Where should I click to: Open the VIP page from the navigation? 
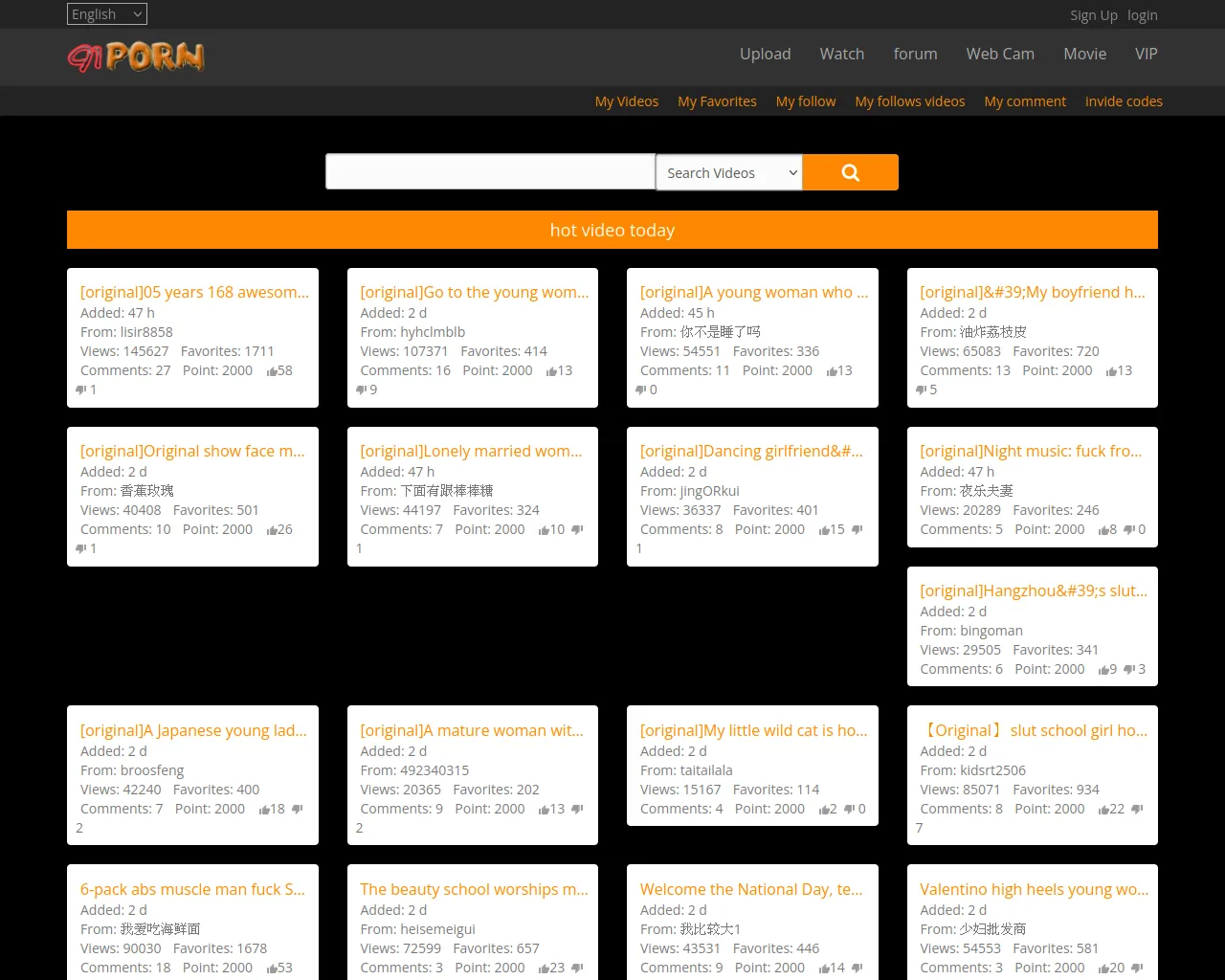[1146, 55]
